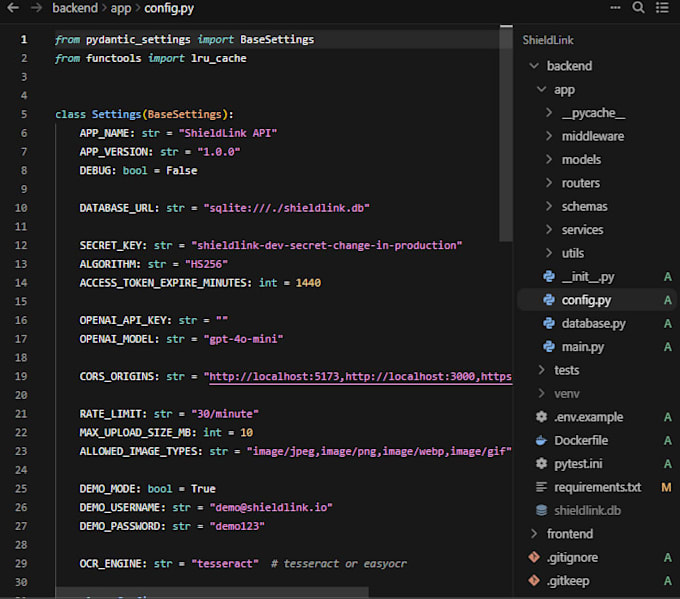Screen dimensions: 680x599
Task: Click the DATABASE_URL sqlite string
Action: [287, 208]
